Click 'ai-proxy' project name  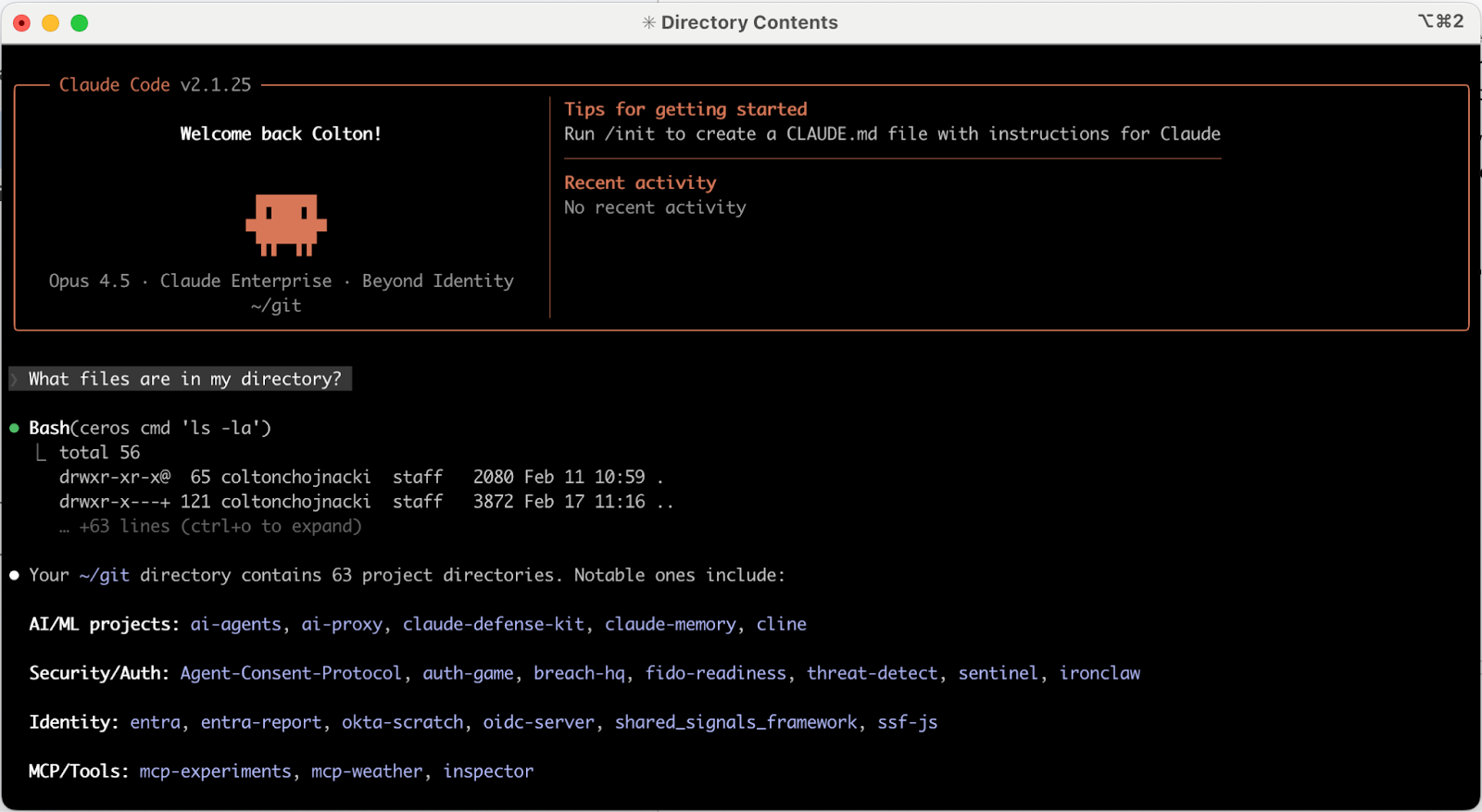click(x=342, y=624)
